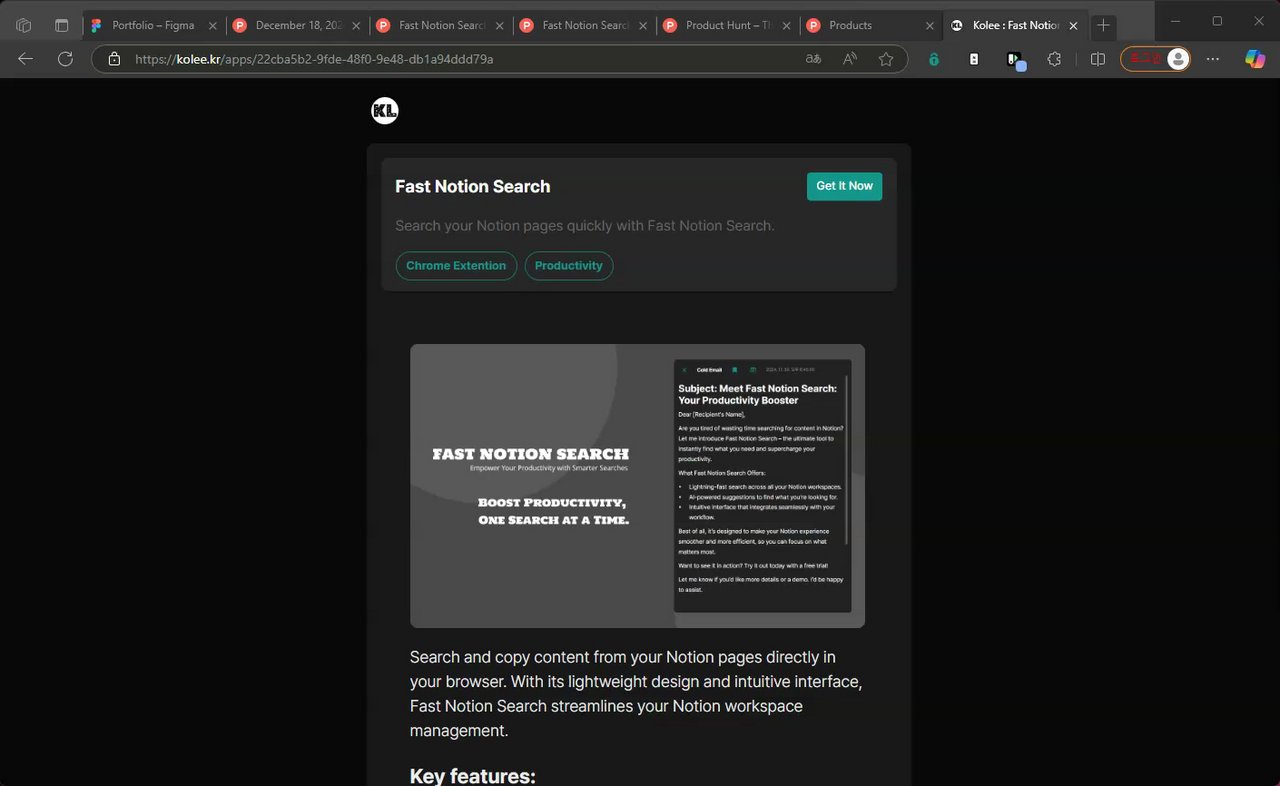Click the address bar URL

tap(314, 59)
